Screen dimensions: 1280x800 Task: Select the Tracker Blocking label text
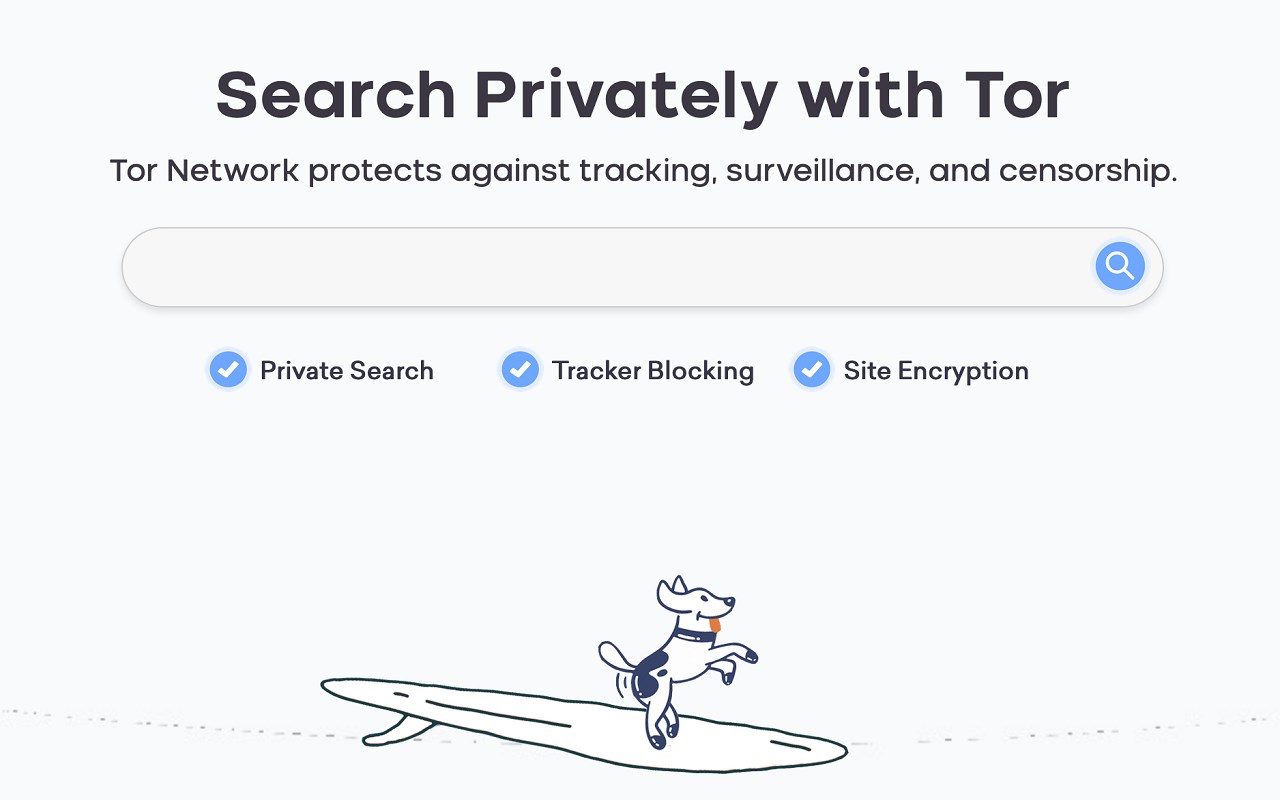point(653,371)
